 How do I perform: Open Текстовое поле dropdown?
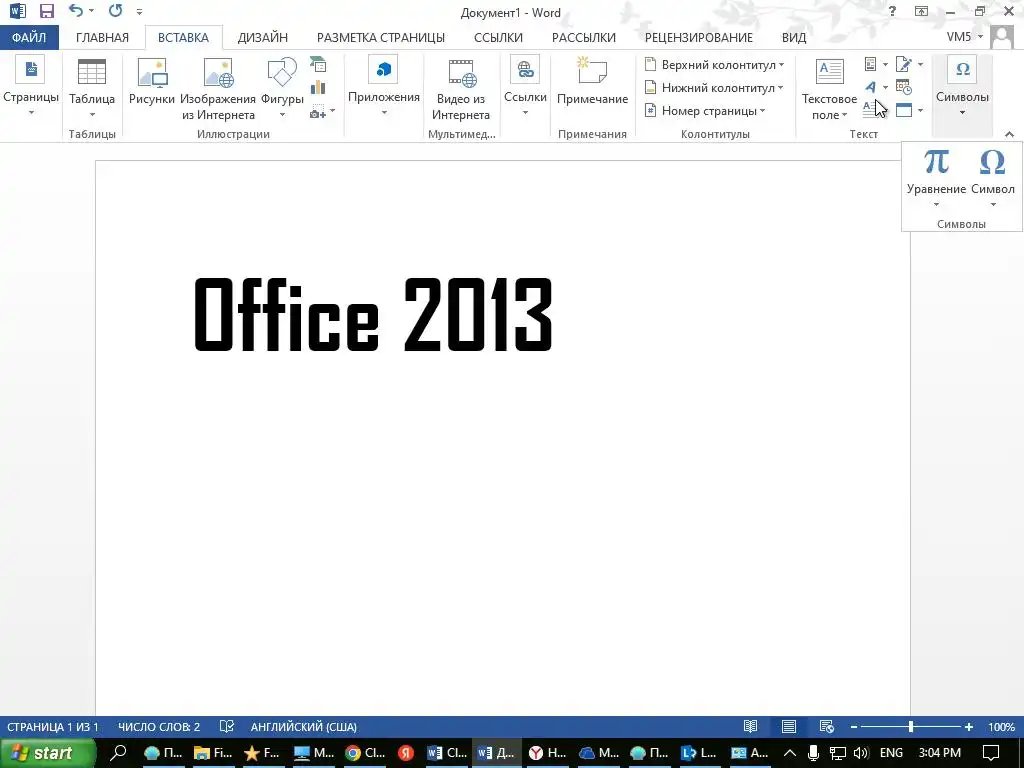tap(829, 89)
